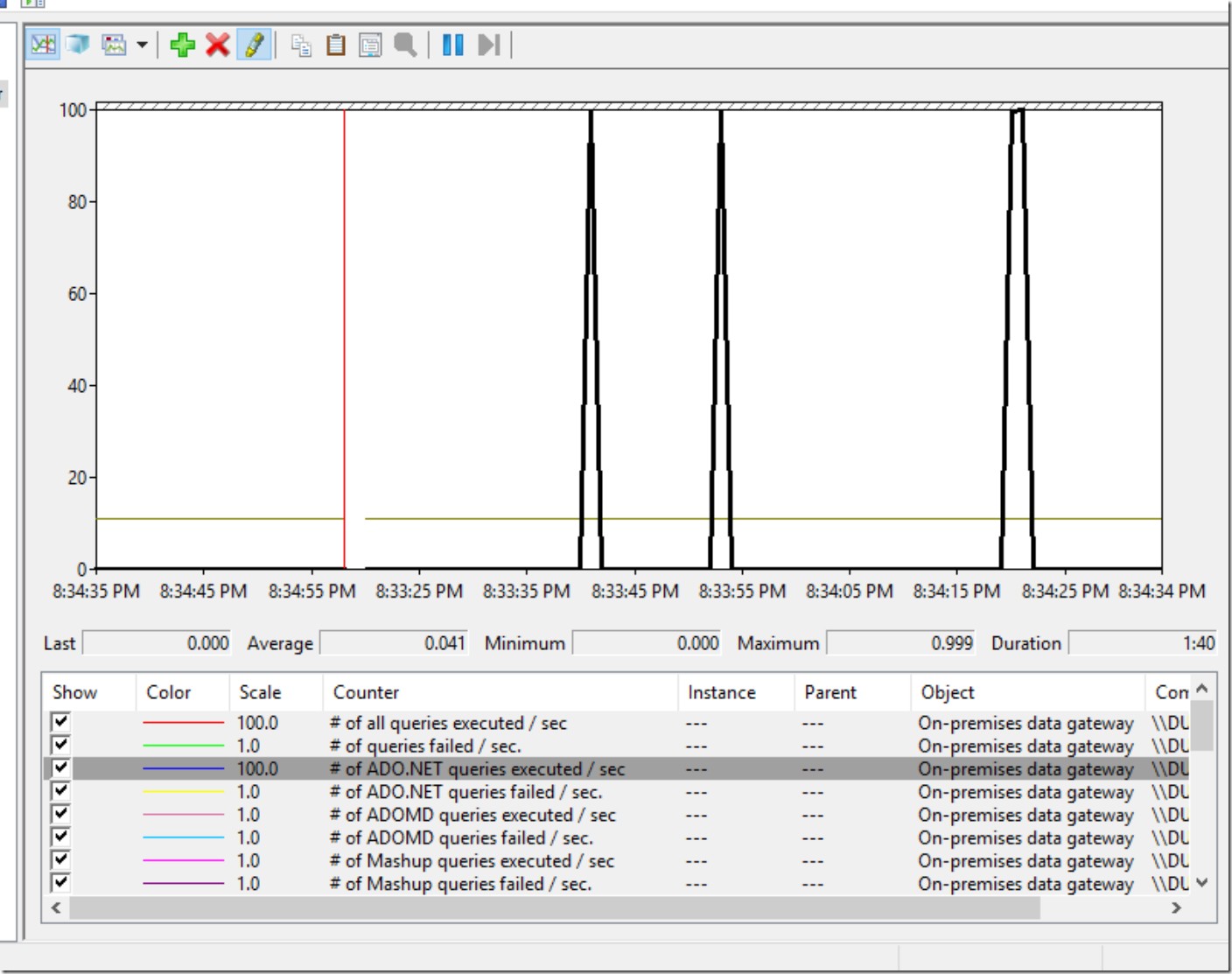Toggle checkbox for queries failed counter

pos(60,745)
